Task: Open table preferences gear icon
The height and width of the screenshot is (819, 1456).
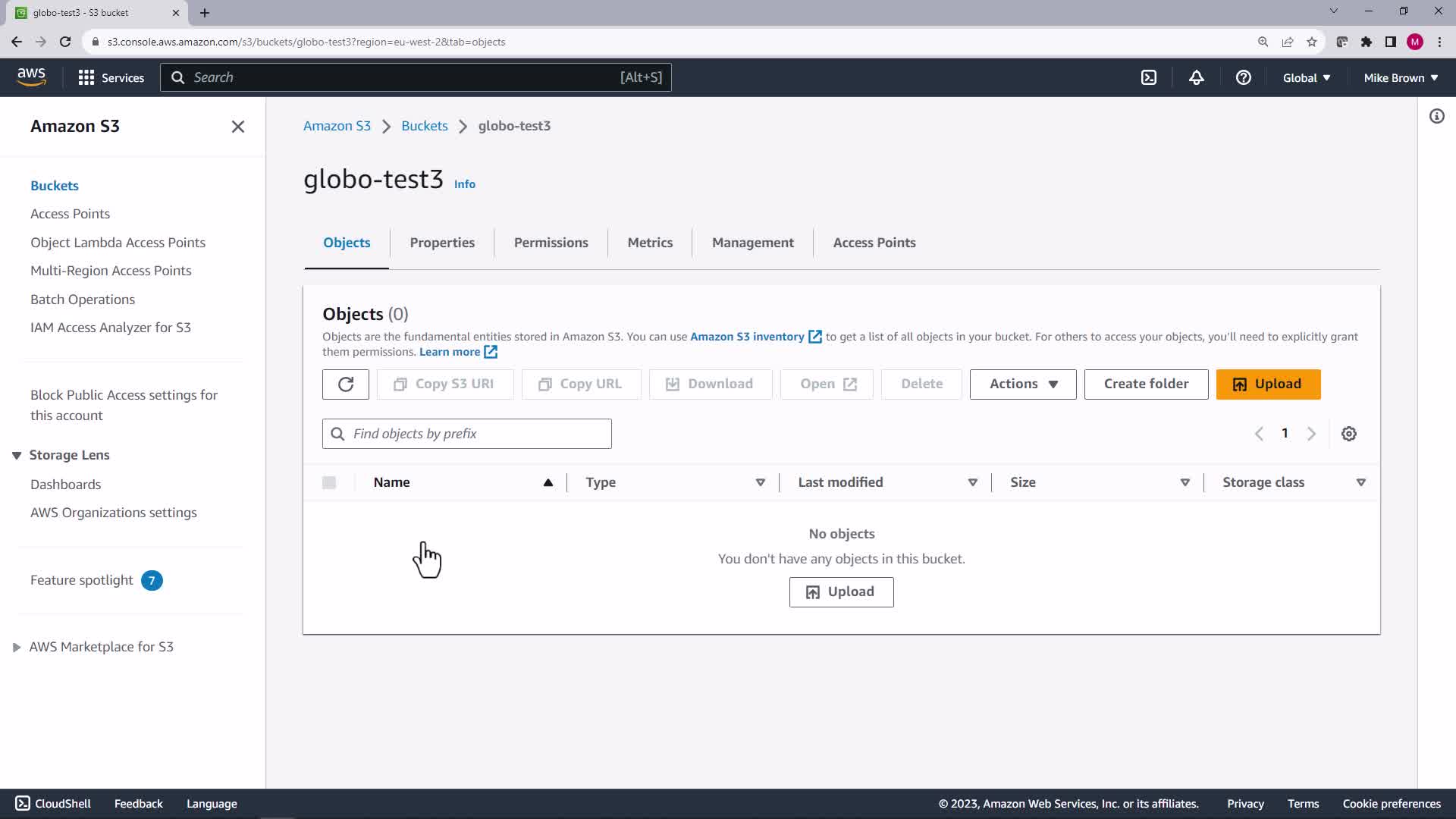Action: tap(1348, 434)
